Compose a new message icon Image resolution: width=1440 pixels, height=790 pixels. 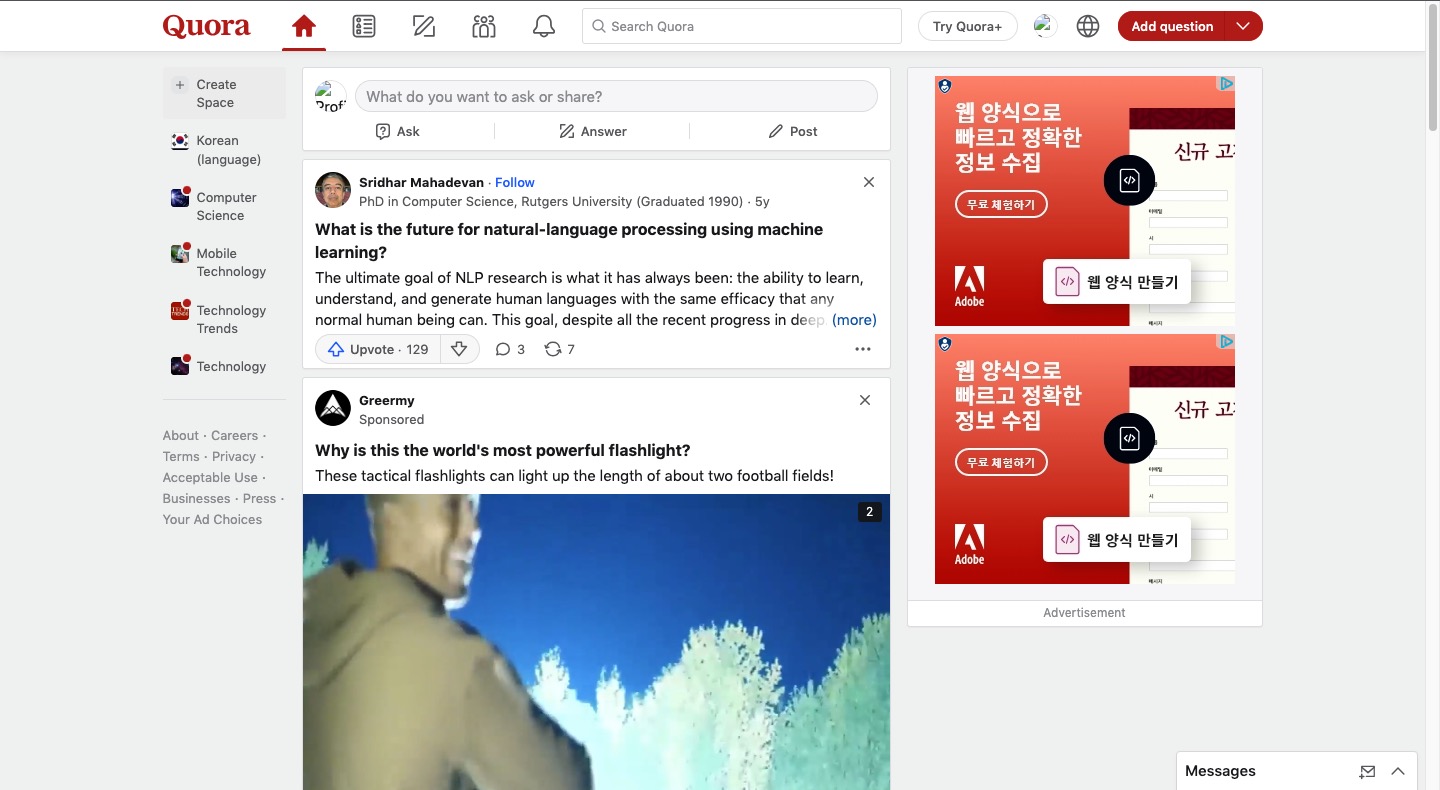1367,771
